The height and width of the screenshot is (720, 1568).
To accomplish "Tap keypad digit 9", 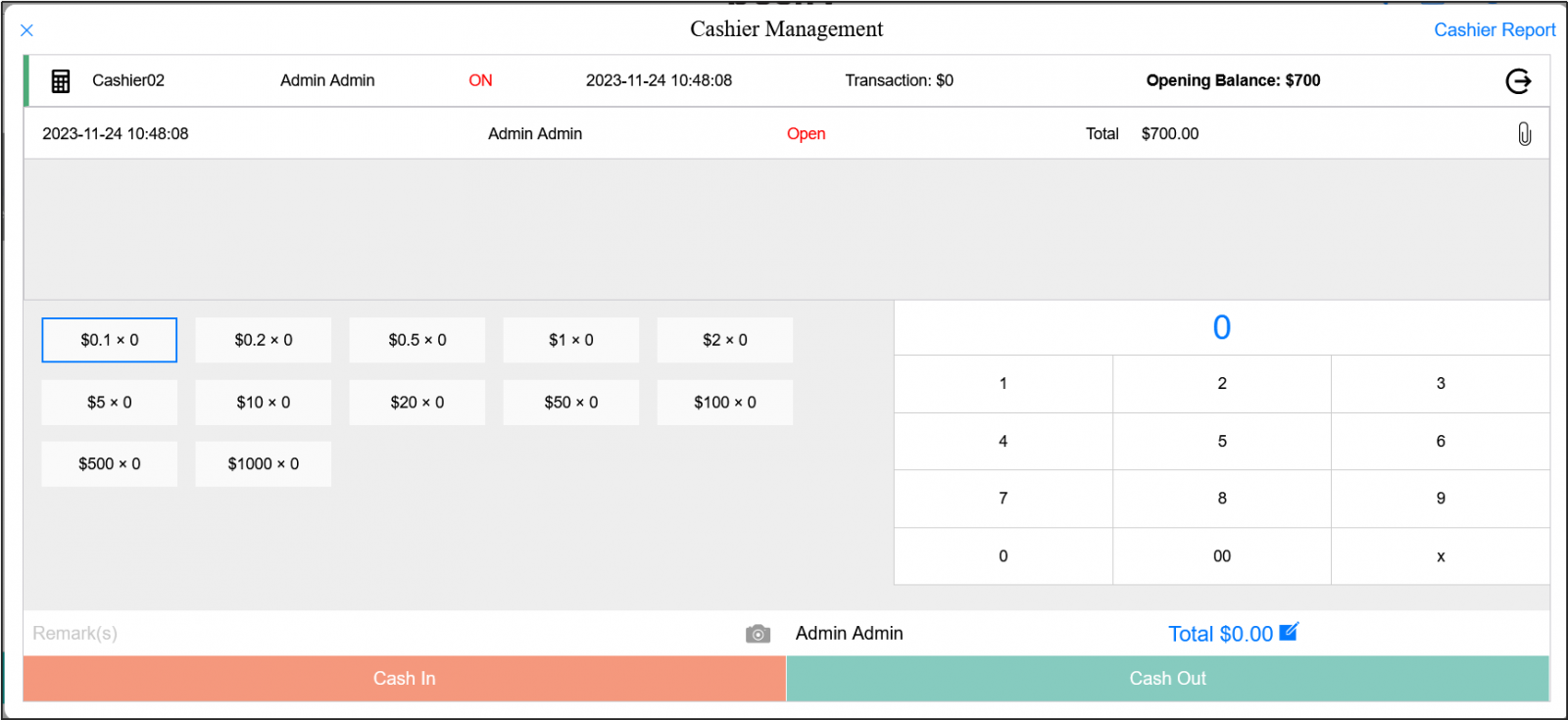I will pos(1441,499).
